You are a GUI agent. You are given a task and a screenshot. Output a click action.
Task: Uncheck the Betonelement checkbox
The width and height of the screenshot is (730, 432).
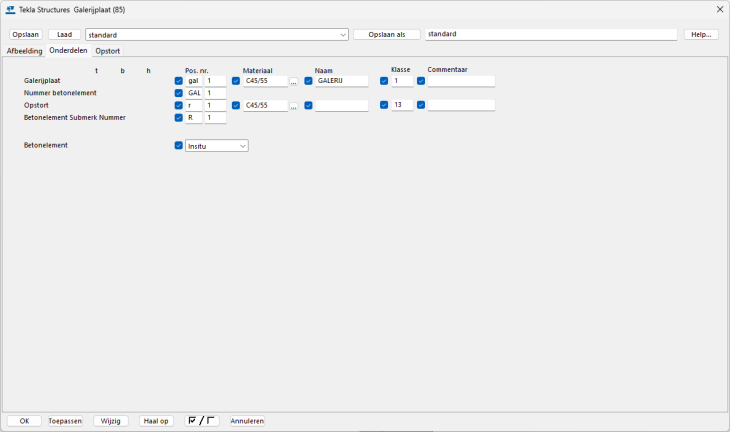pos(179,145)
